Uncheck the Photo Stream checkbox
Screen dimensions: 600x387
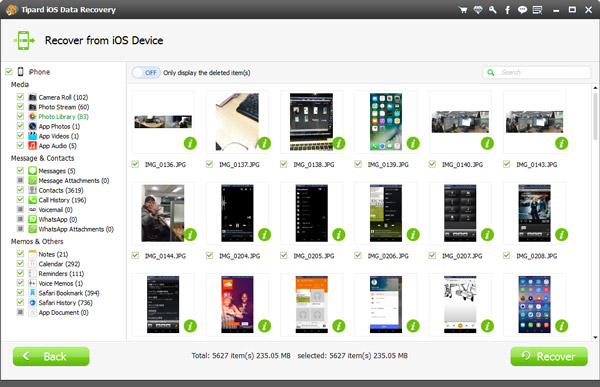20,106
